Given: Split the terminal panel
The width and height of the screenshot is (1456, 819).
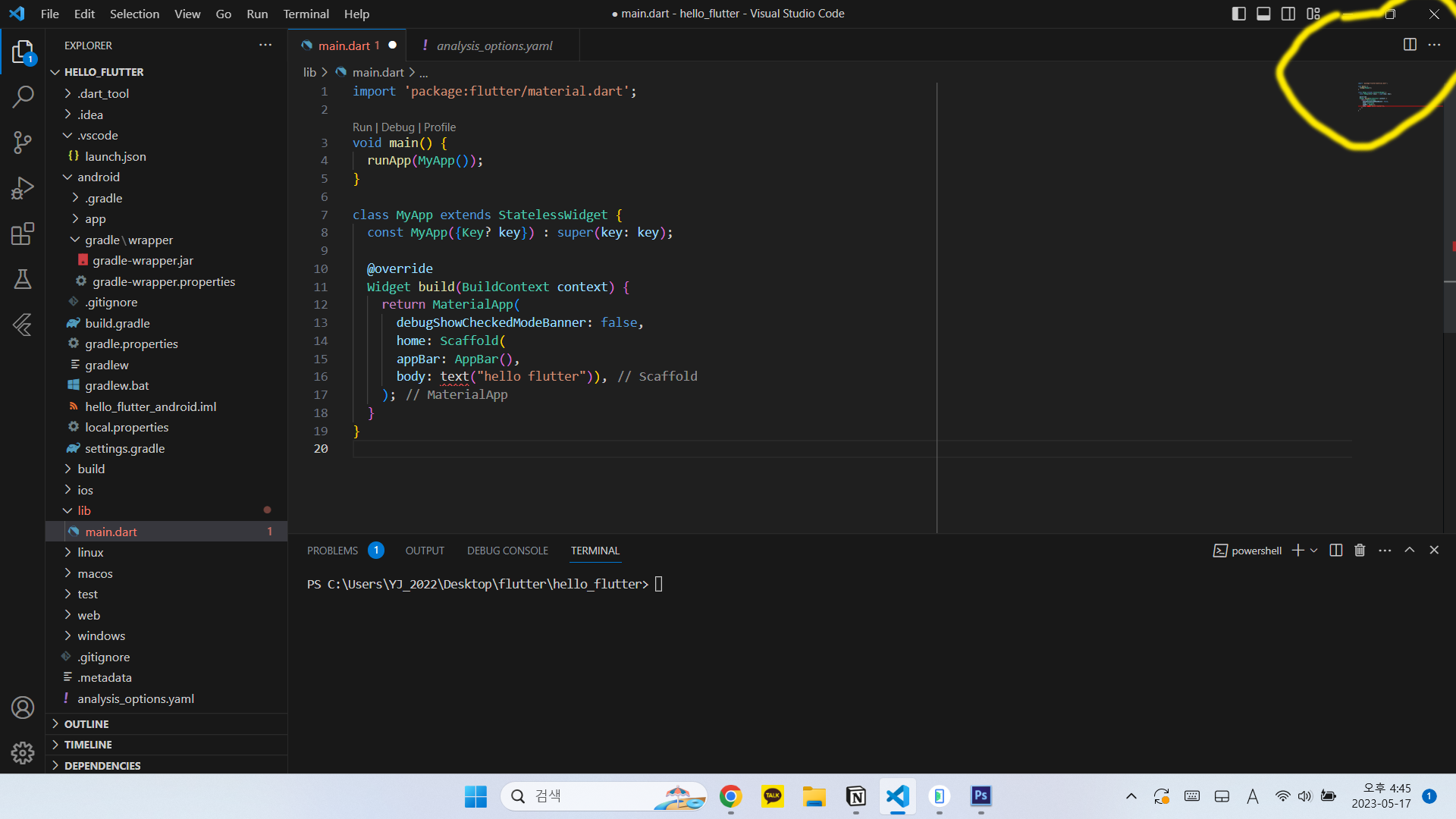Looking at the screenshot, I should pos(1336,551).
